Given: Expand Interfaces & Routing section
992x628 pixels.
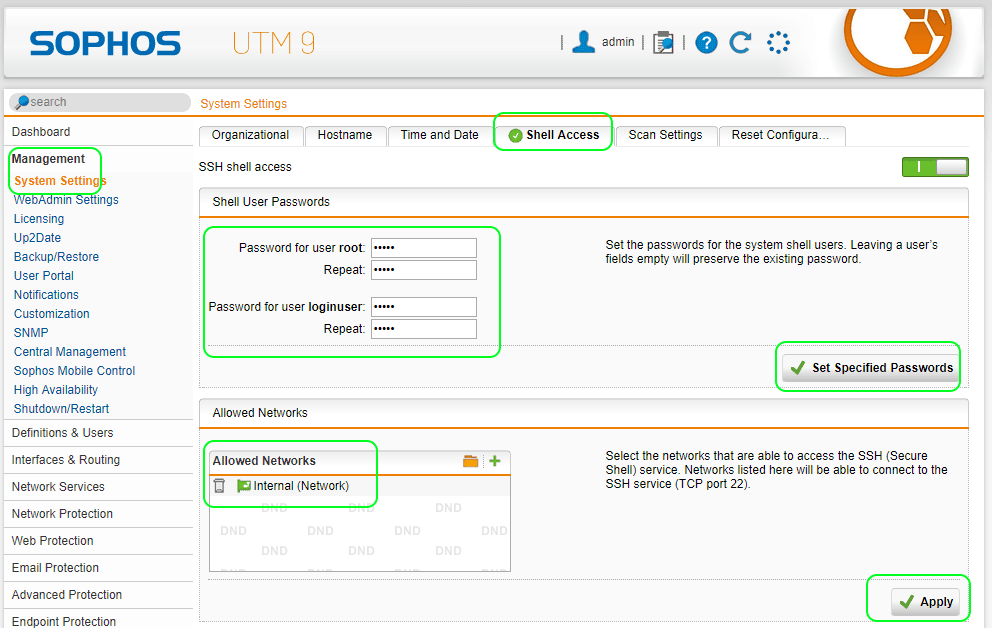Looking at the screenshot, I should coord(66,460).
